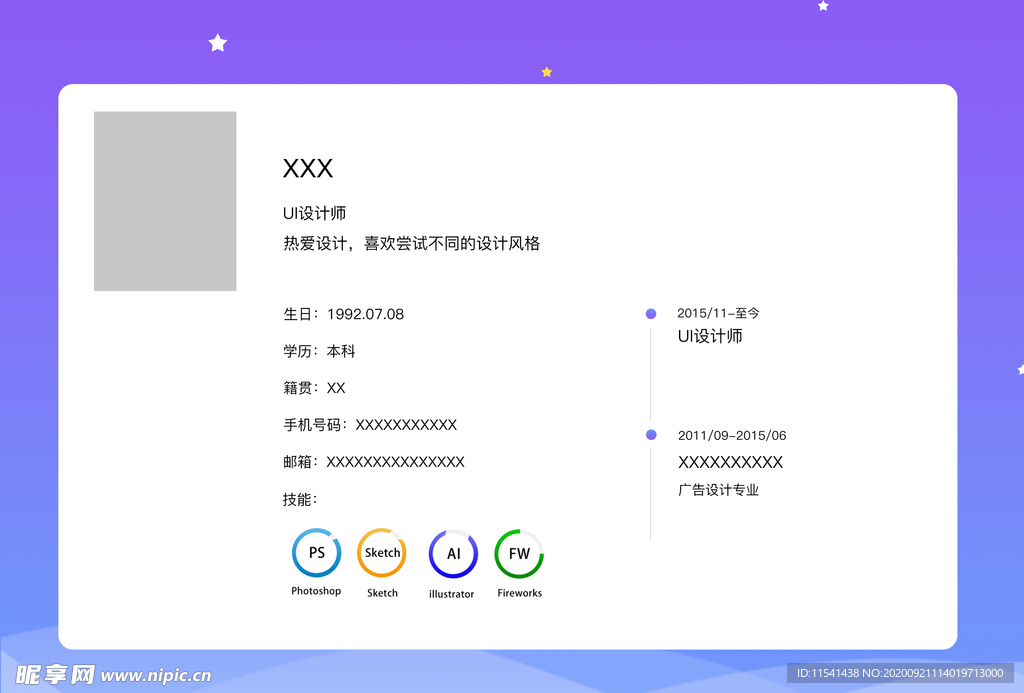1024x693 pixels.
Task: Click the Fireworks label text
Action: [519, 593]
